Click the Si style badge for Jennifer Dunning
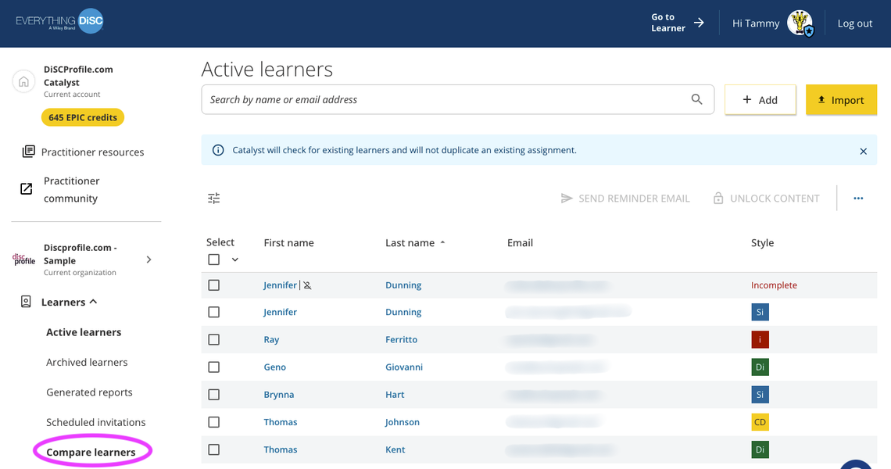891x469 pixels. pyautogui.click(x=760, y=312)
